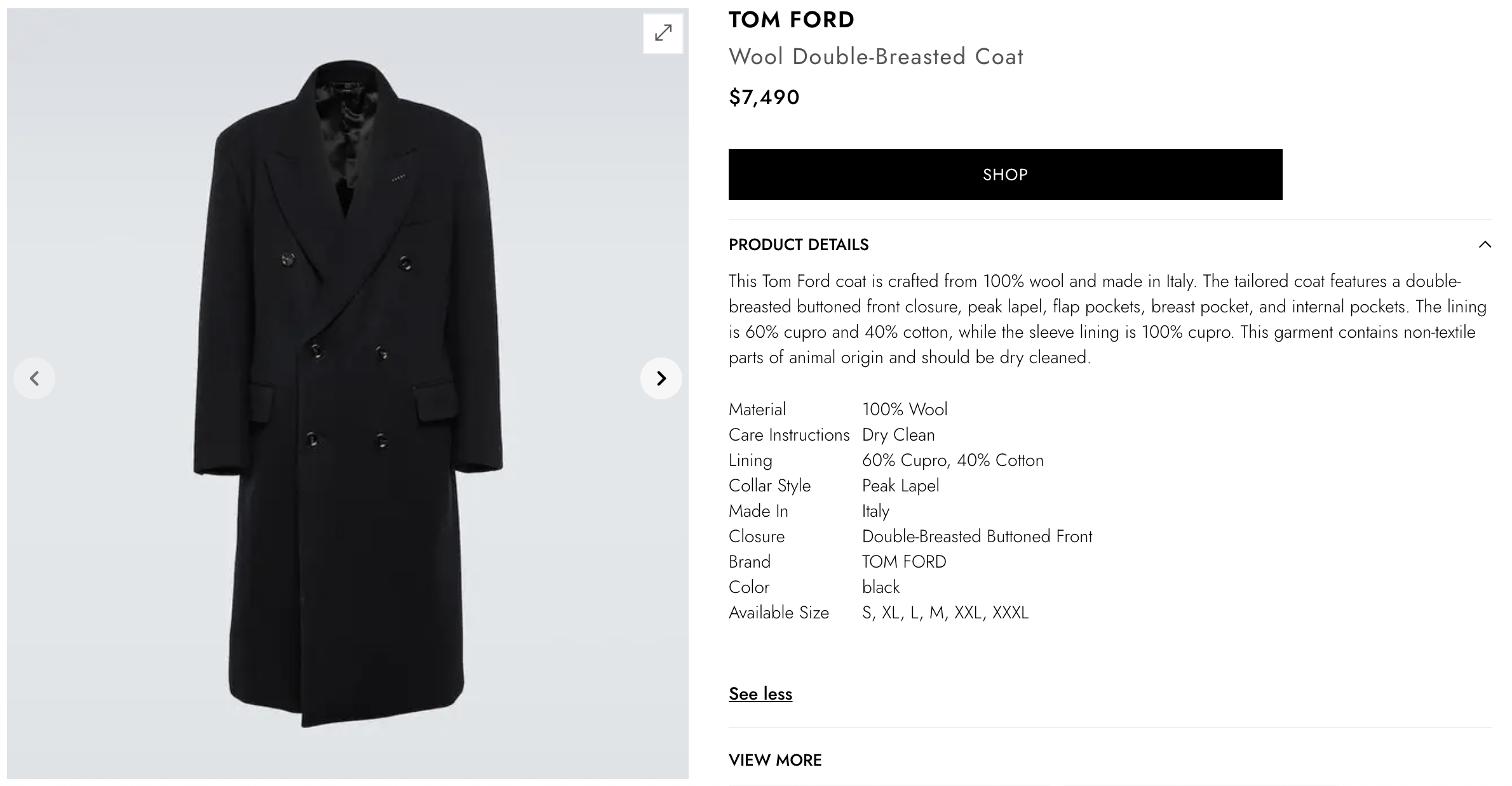Click the Double-Breasted Buttoned Front closure value
Image resolution: width=1512 pixels, height=786 pixels.
click(976, 536)
